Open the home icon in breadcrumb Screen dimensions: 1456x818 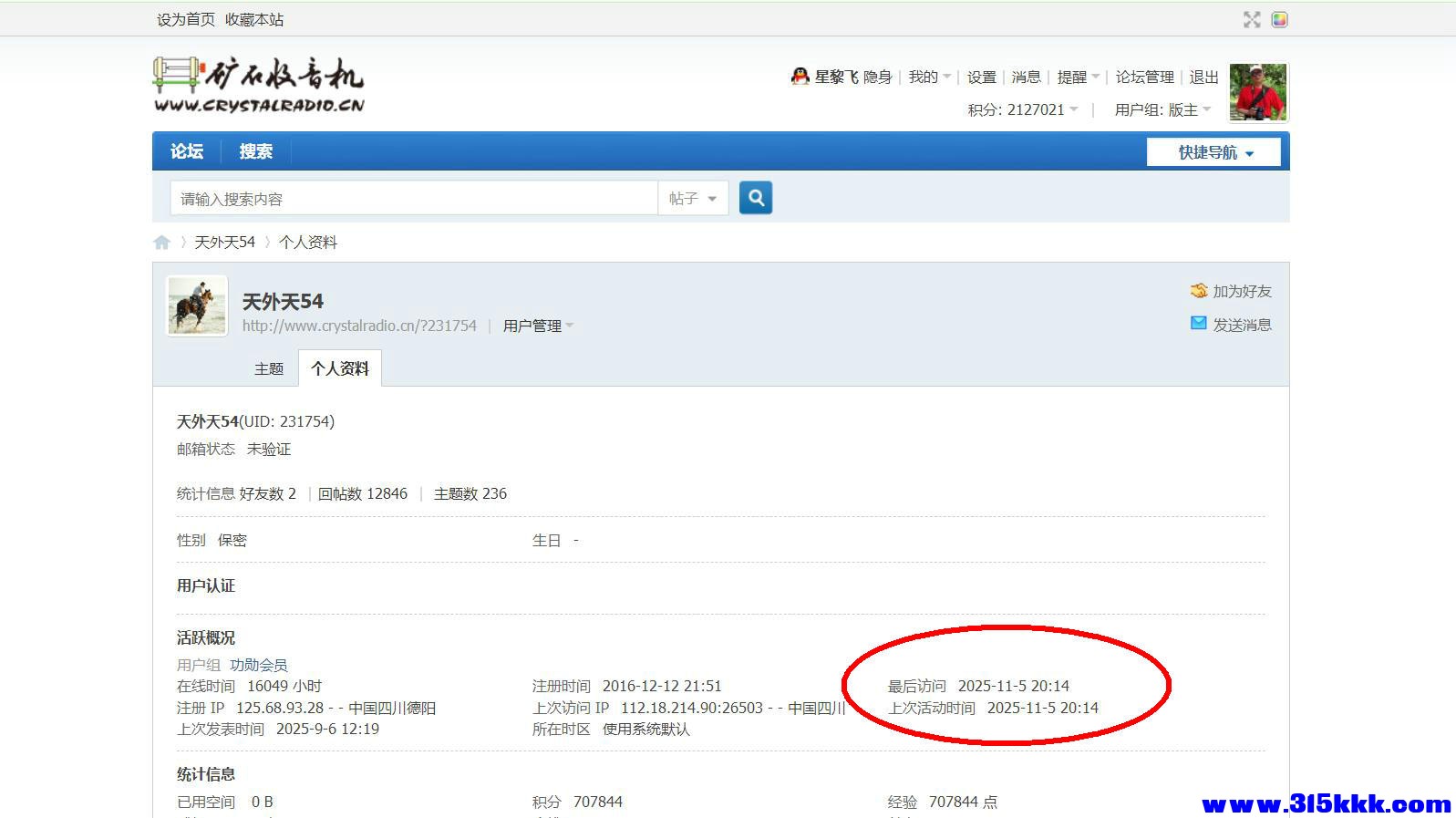point(162,243)
